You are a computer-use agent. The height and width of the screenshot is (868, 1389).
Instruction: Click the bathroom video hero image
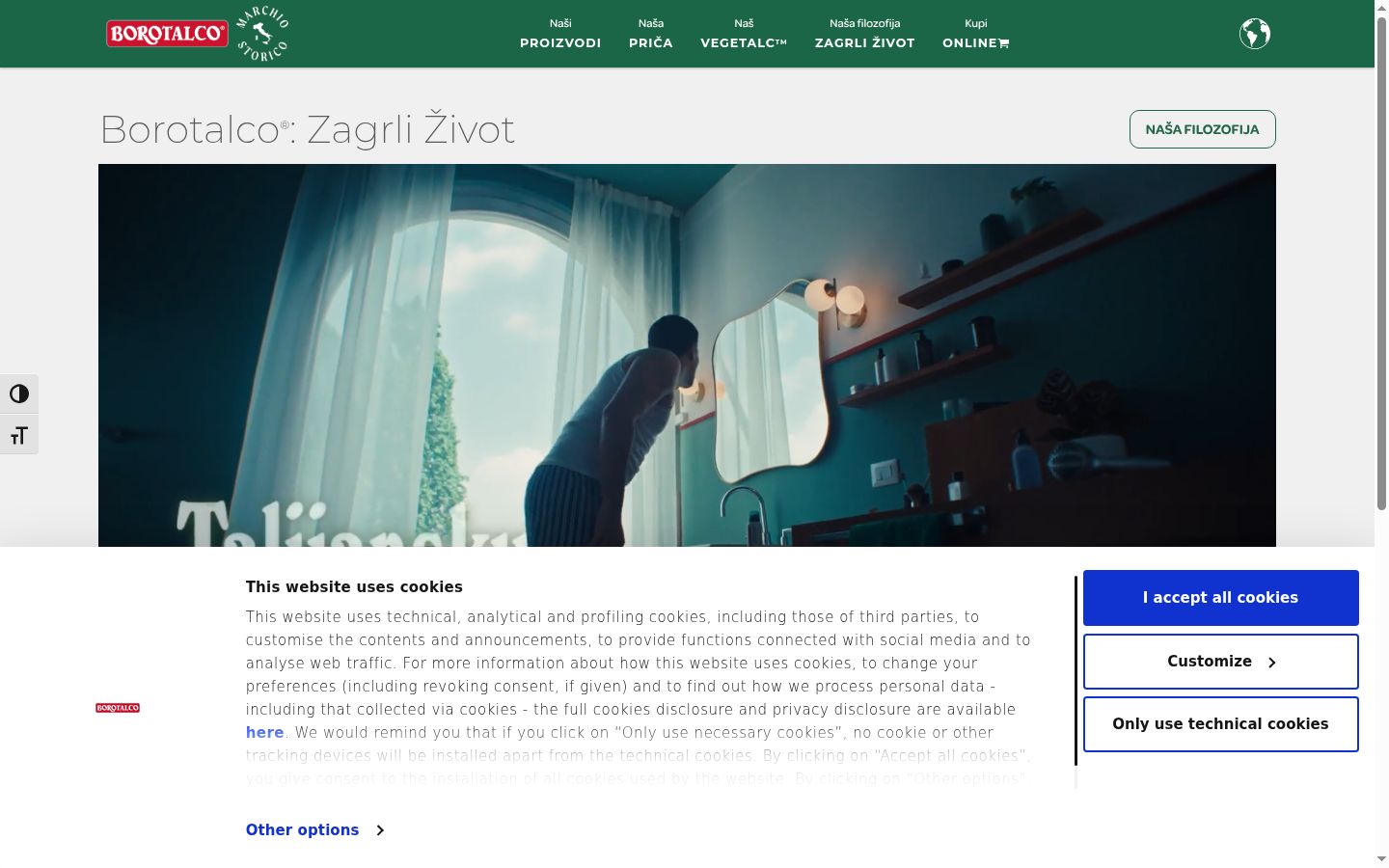(x=687, y=356)
